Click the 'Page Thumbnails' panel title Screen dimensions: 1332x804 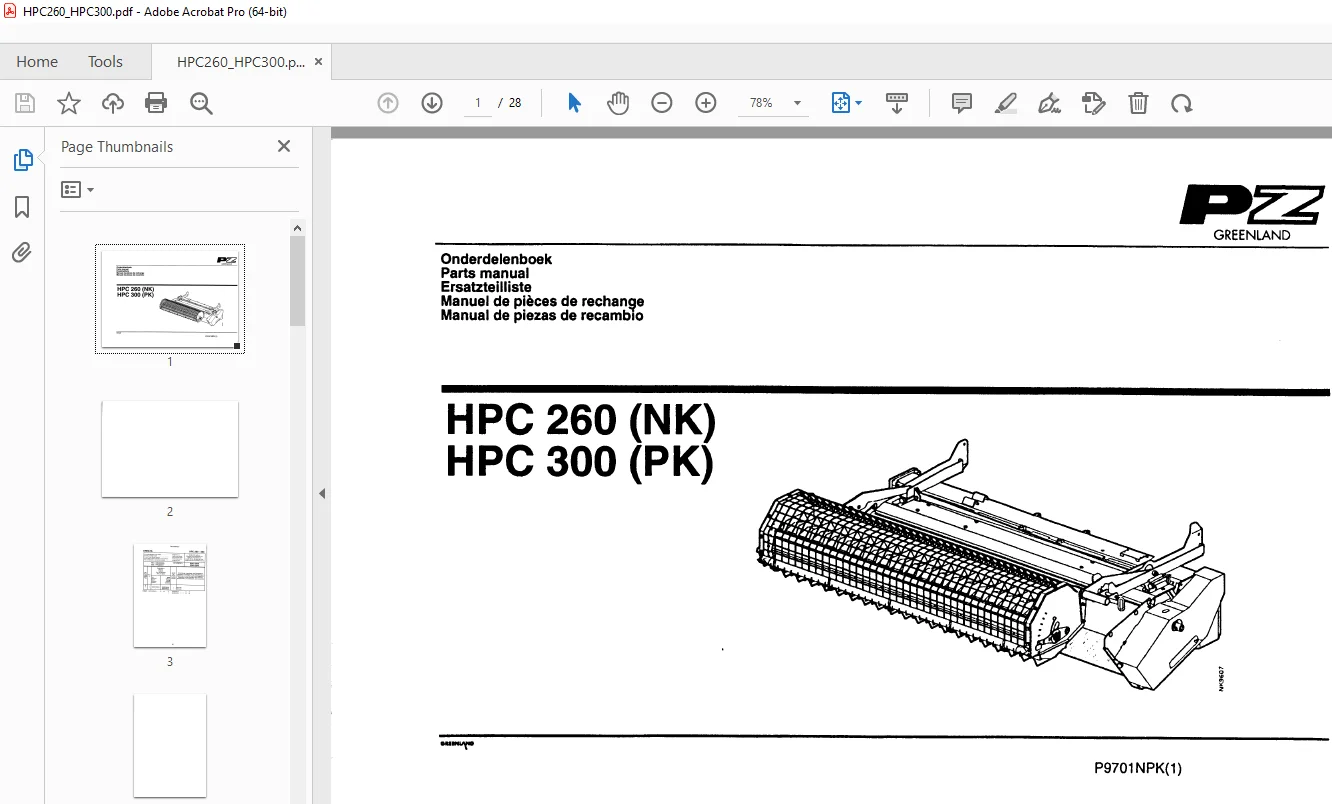click(117, 146)
